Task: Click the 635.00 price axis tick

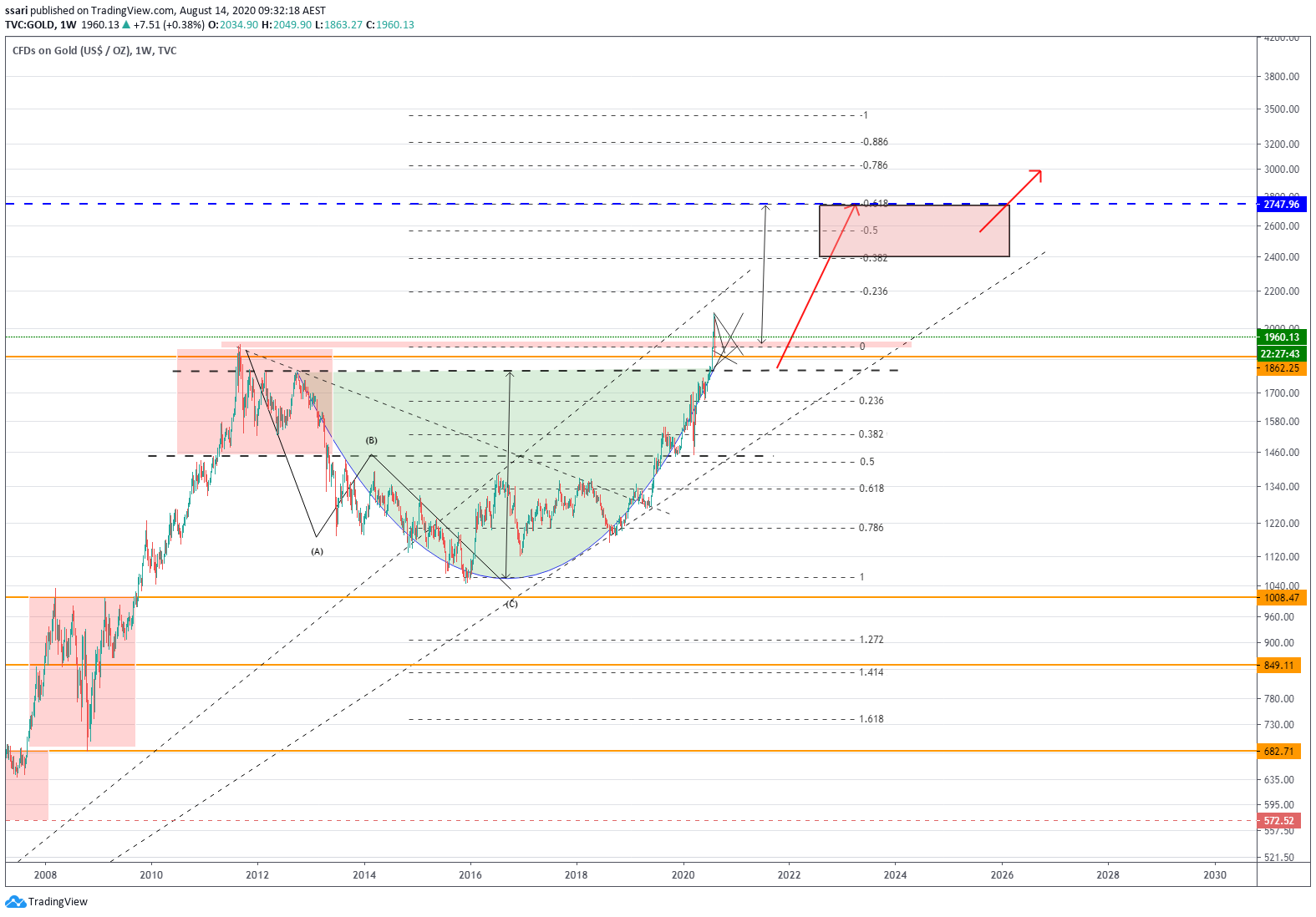Action: (x=1279, y=780)
